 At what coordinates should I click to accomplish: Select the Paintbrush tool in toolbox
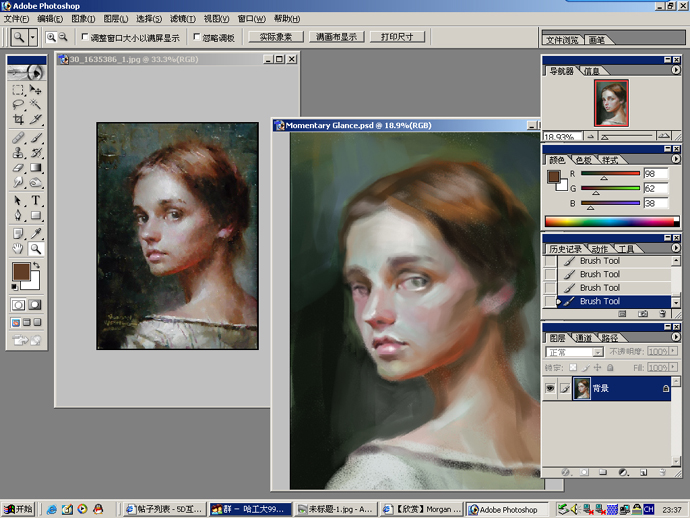(x=35, y=138)
